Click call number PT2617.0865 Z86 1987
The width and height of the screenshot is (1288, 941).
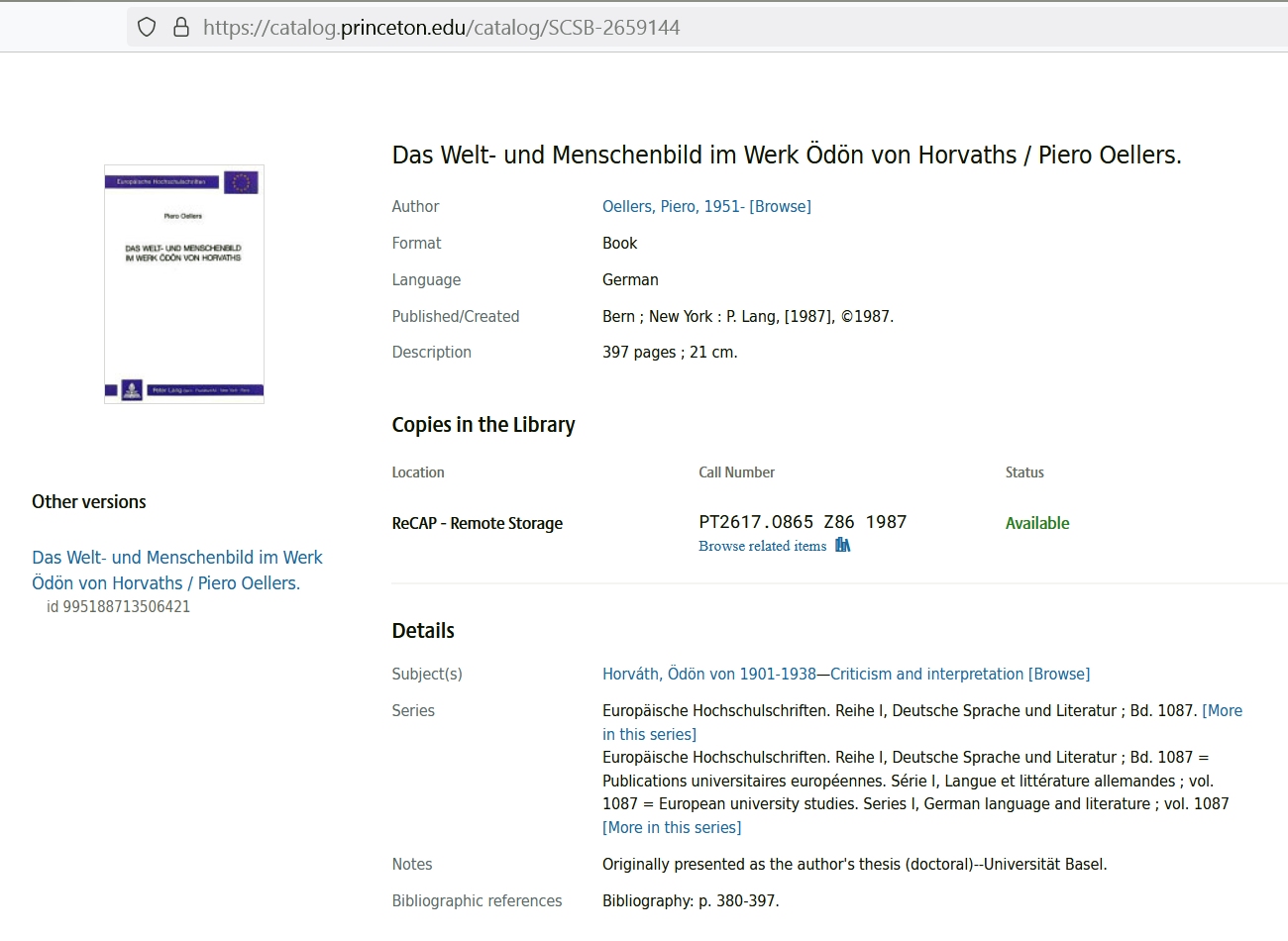803,522
